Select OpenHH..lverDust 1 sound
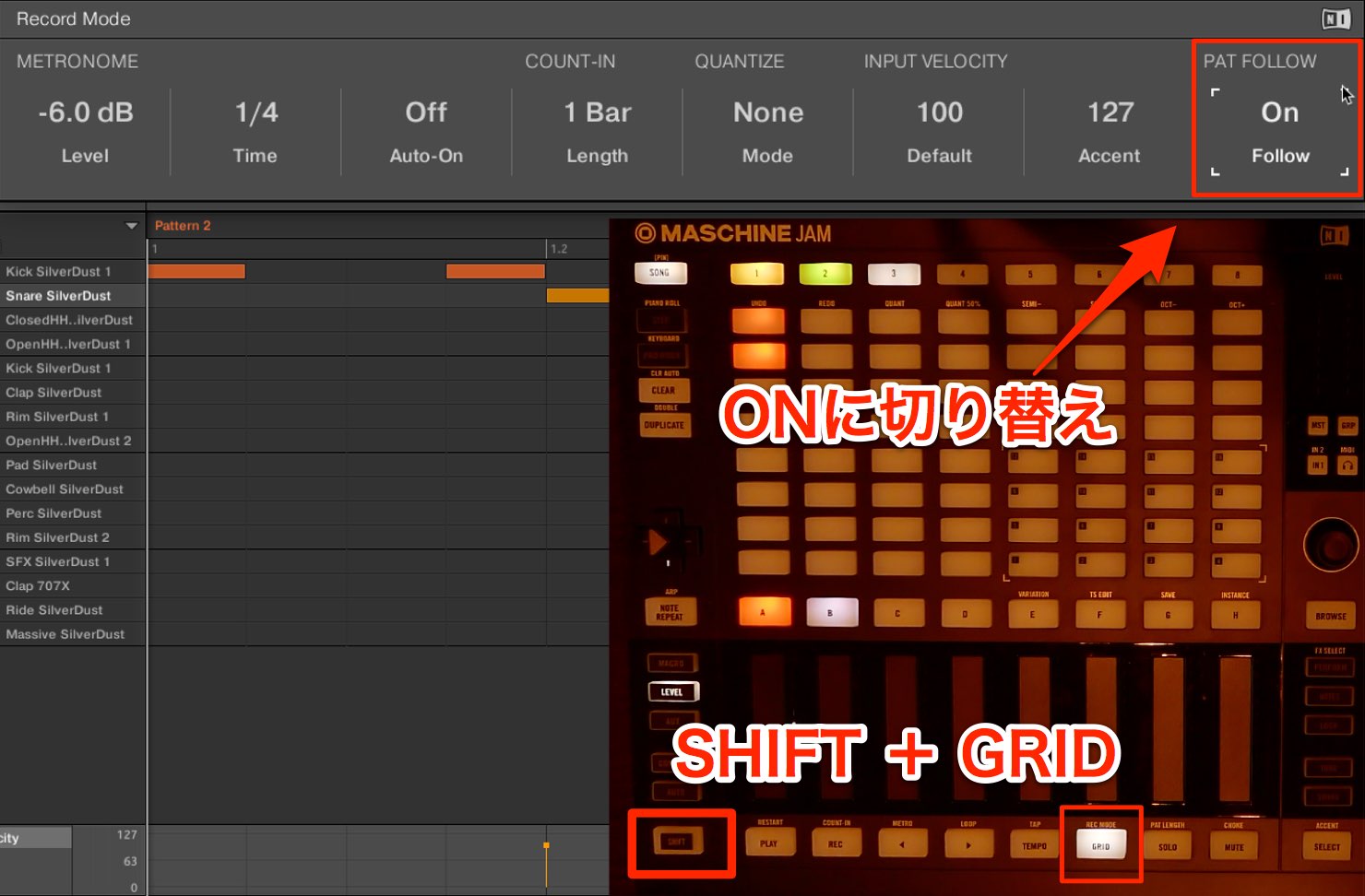The image size is (1365, 896). (73, 344)
